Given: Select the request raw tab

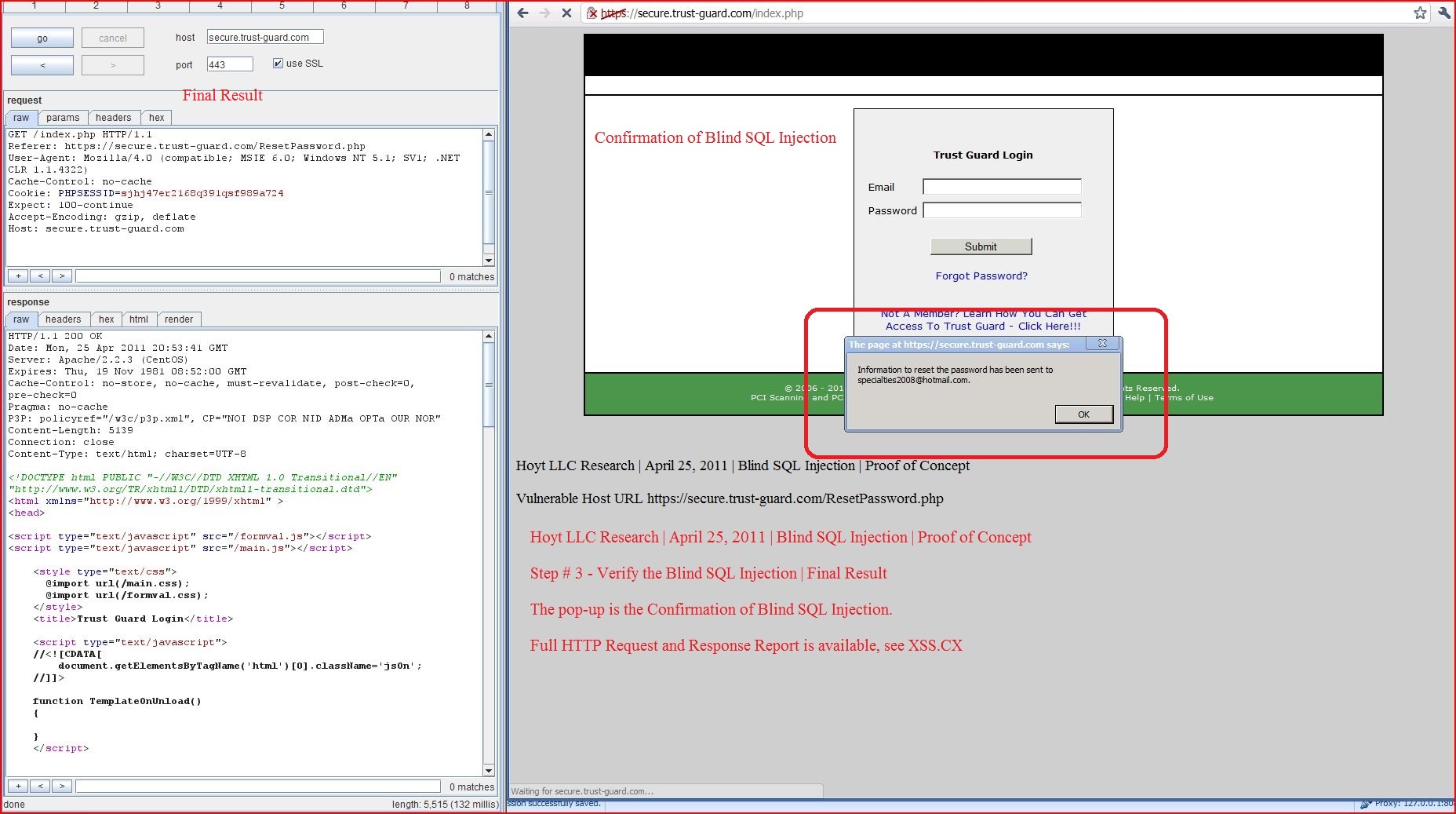Looking at the screenshot, I should [x=21, y=118].
